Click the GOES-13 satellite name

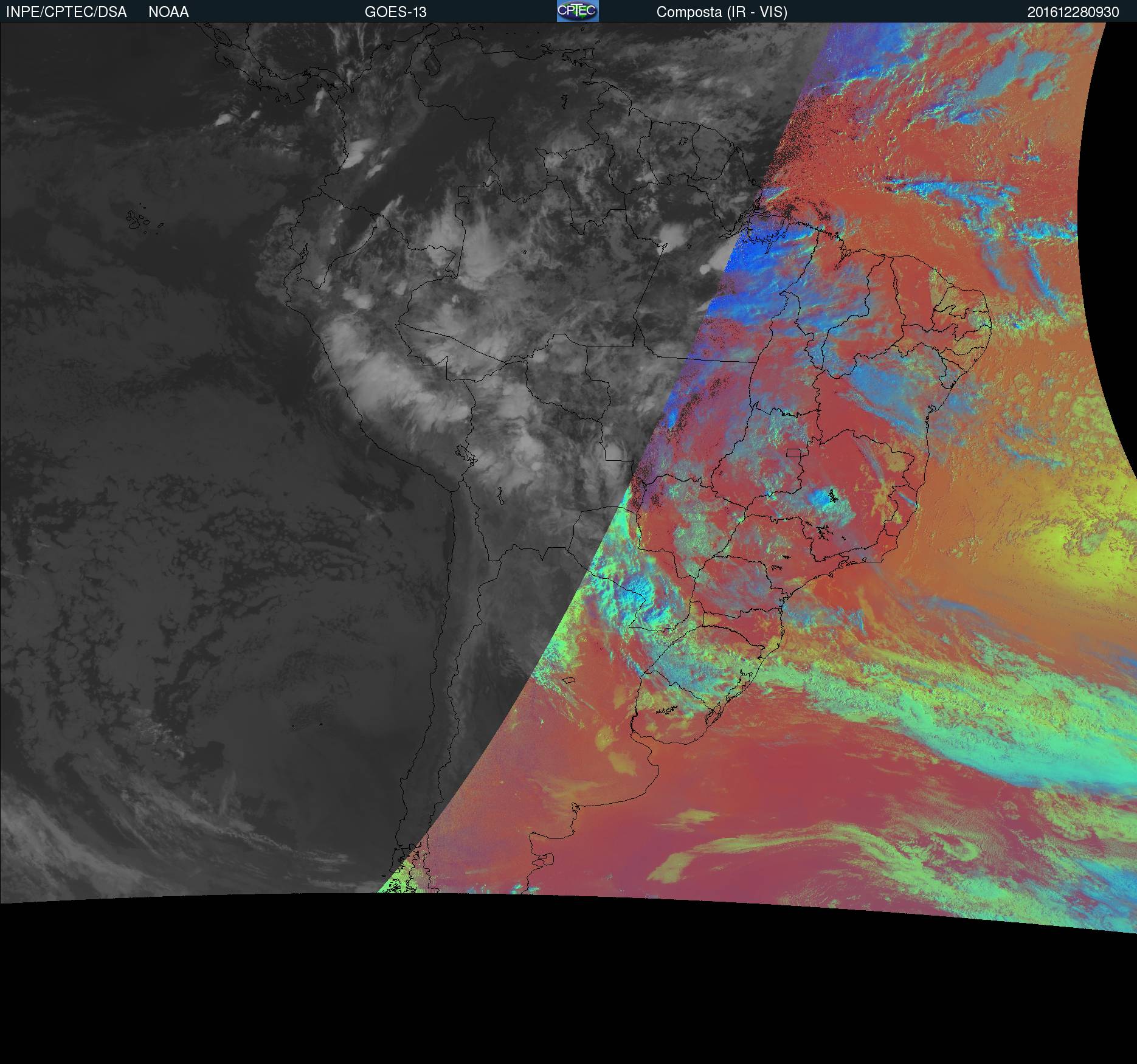[x=395, y=12]
